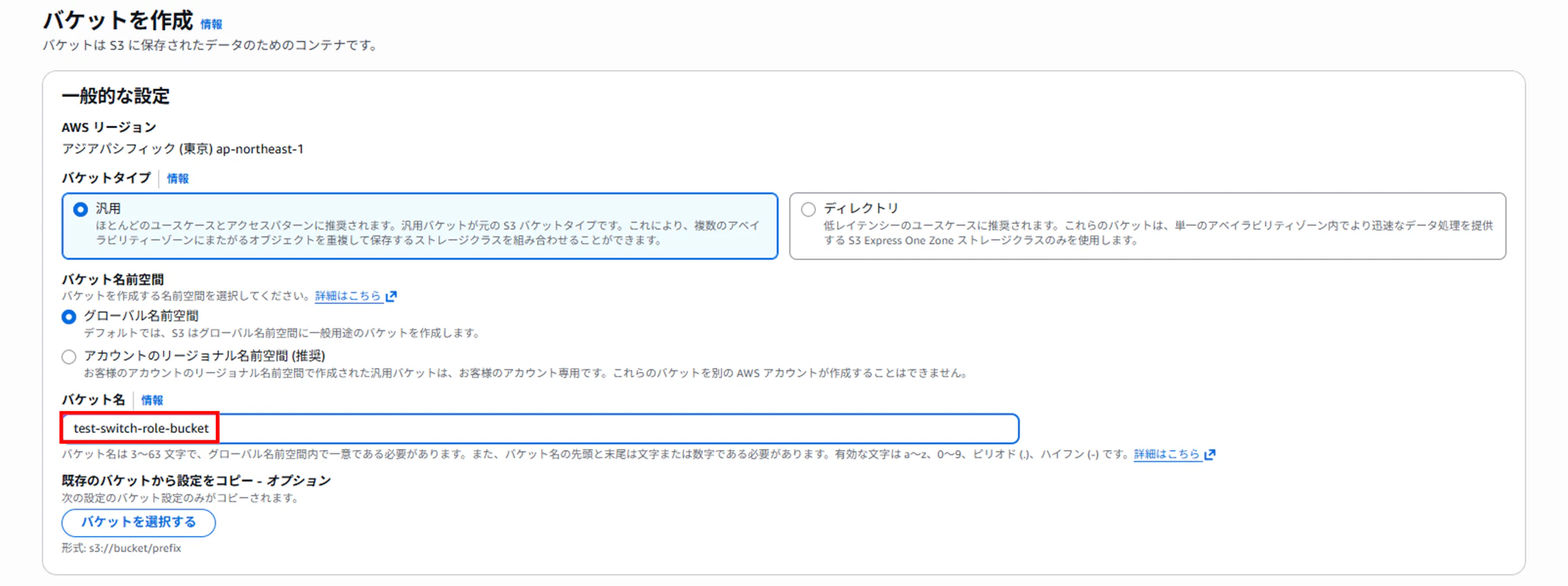Click the AWS リージョン label
Viewport: 1568px width, 586px height.
pyautogui.click(x=109, y=127)
